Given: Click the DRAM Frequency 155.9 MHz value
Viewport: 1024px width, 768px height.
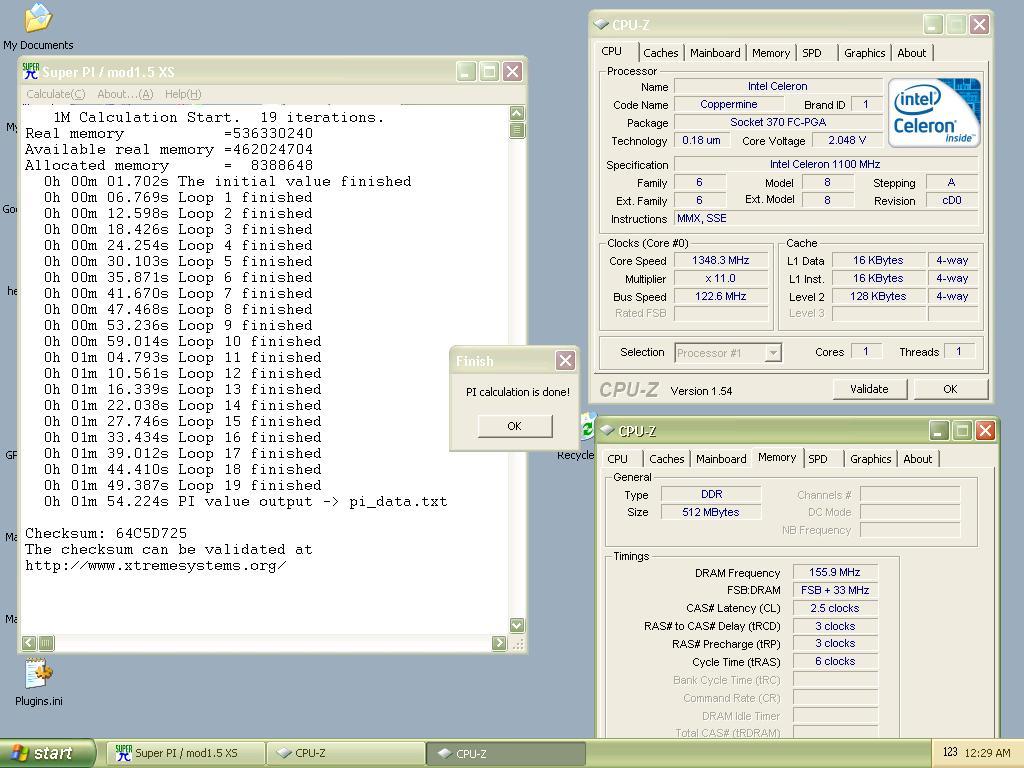Looking at the screenshot, I should point(835,572).
